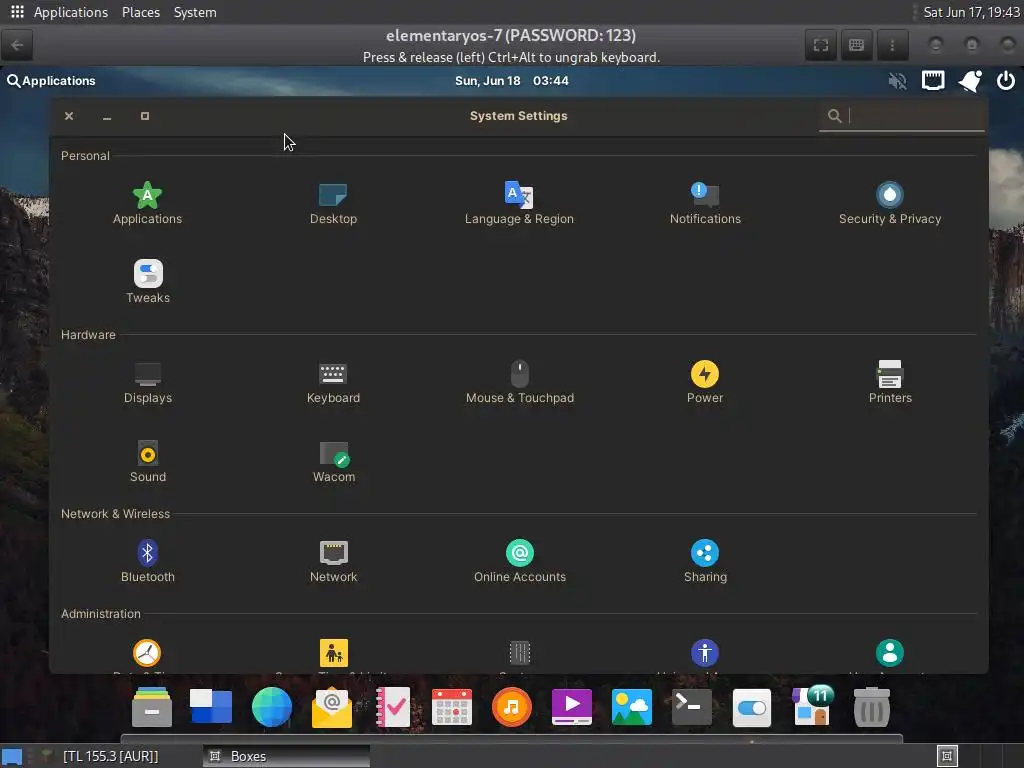Open Trash from the dock

[x=872, y=707]
